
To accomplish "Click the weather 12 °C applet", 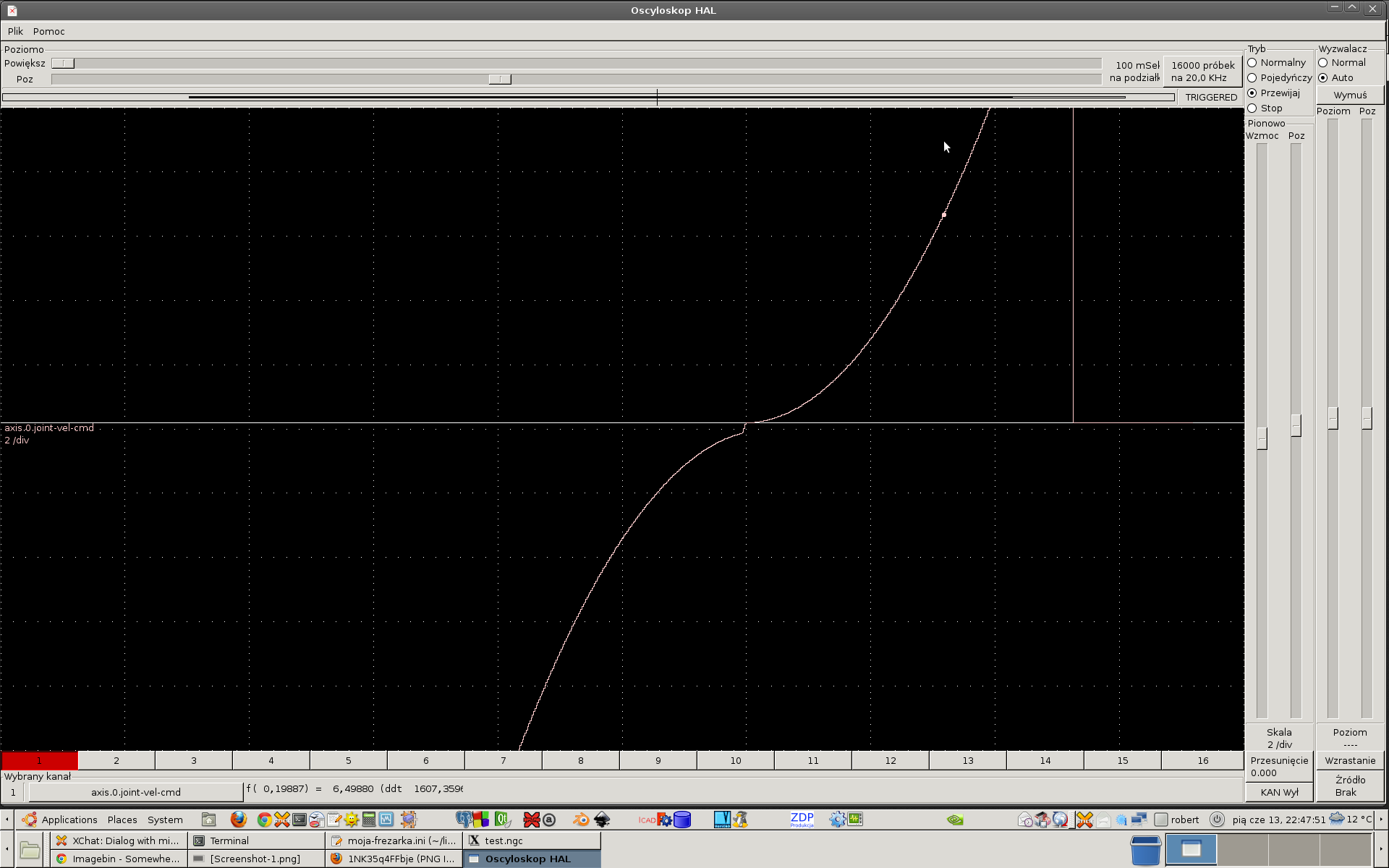I will coord(1351,820).
